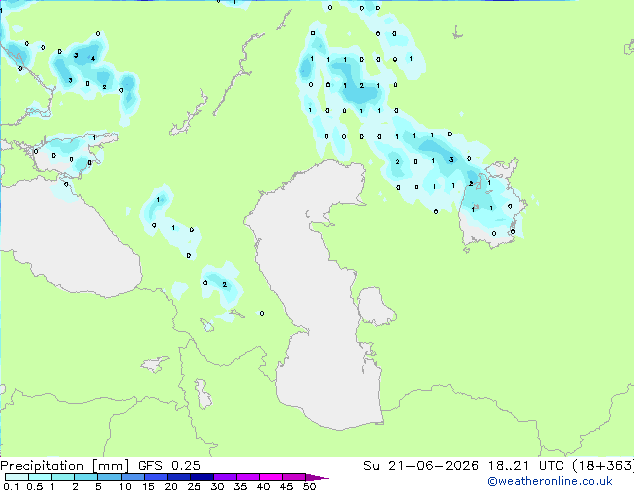Click the 0.1 label on the scale
Image resolution: width=634 pixels, height=490 pixels.
click(11, 486)
